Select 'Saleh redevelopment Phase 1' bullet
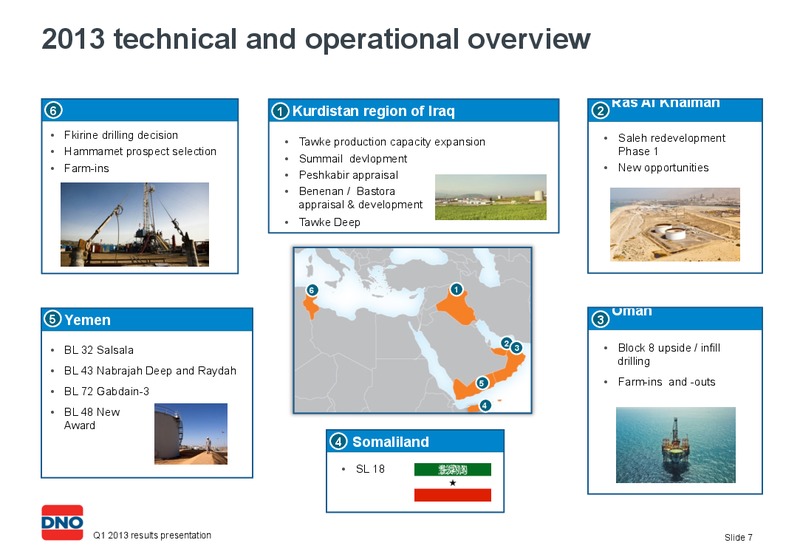This screenshot has height=554, width=800. (x=671, y=145)
